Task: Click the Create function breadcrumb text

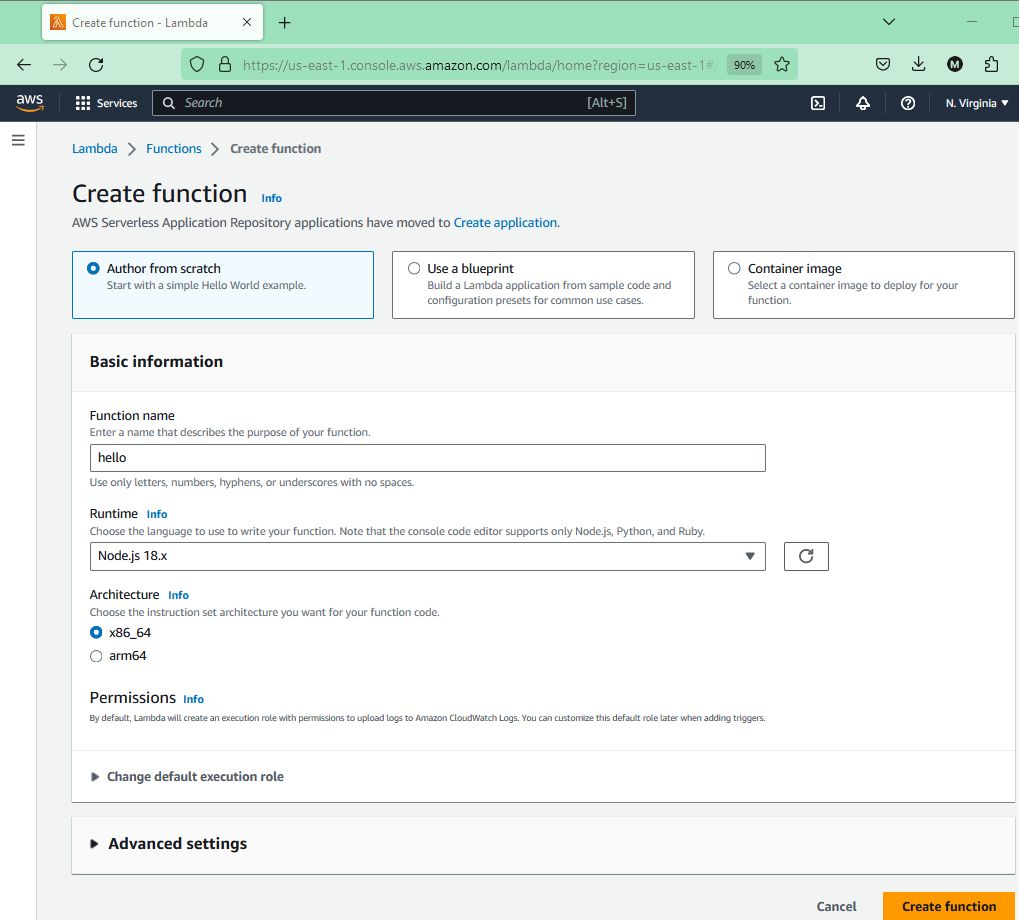Action: 276,149
